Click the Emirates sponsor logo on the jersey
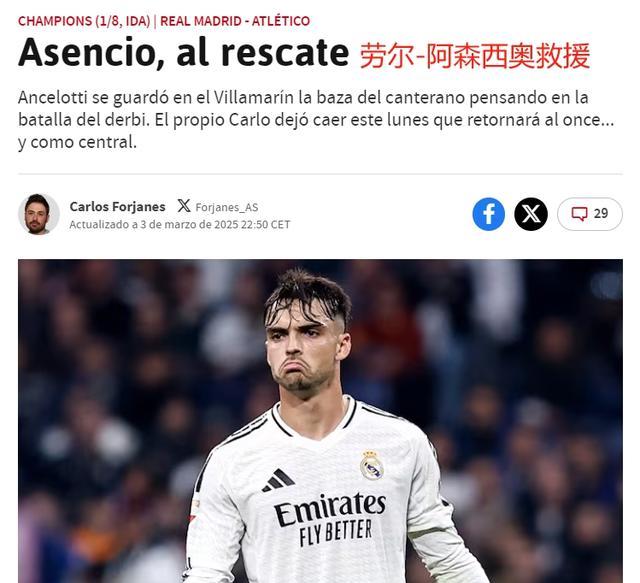This screenshot has height=583, width=640. click(x=329, y=508)
